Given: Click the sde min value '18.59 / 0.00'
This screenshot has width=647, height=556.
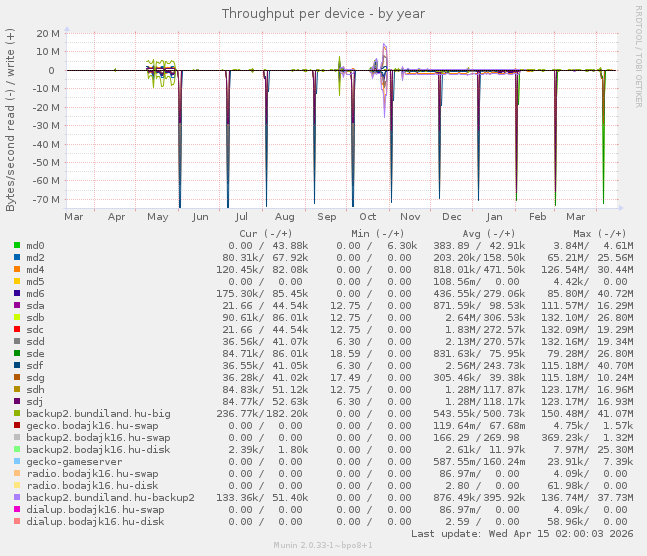Looking at the screenshot, I should pos(371,353).
